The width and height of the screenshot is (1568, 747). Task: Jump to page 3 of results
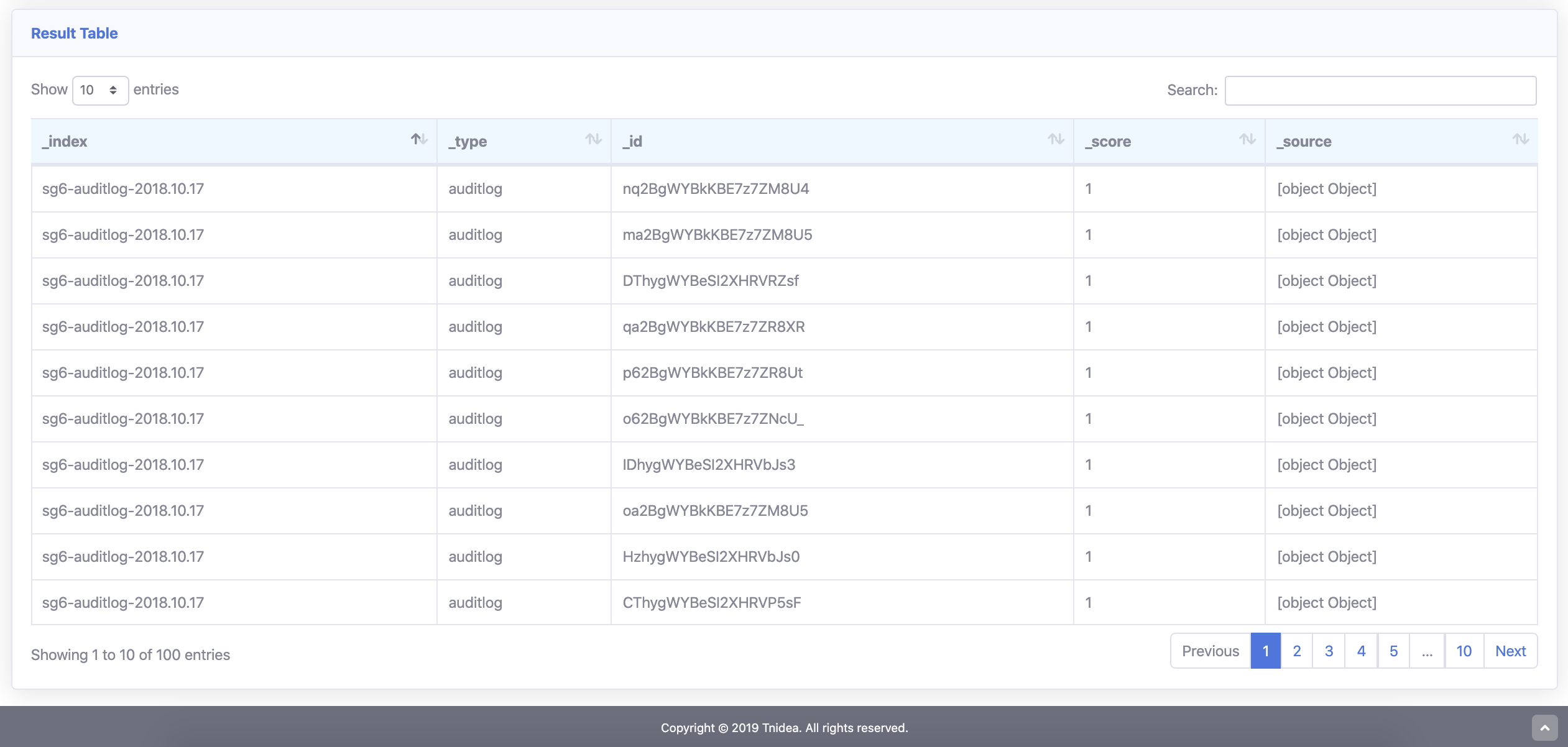pos(1329,651)
